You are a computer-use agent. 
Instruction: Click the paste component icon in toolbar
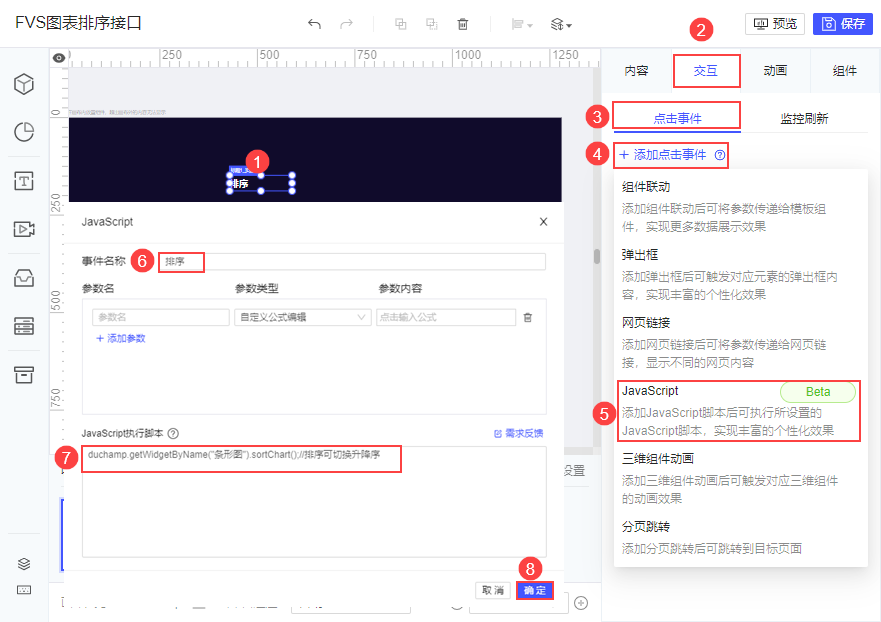[x=432, y=24]
